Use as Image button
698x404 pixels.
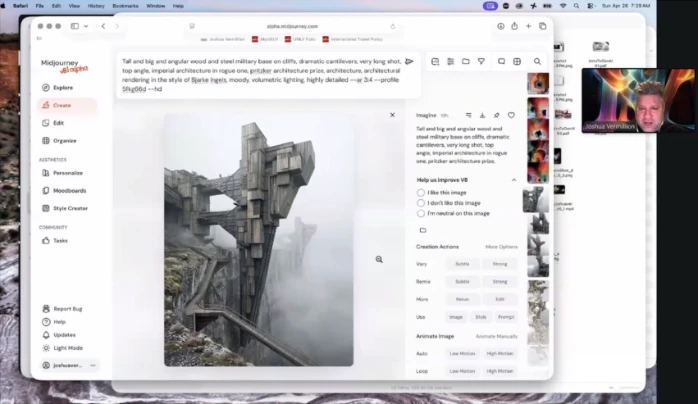456,317
